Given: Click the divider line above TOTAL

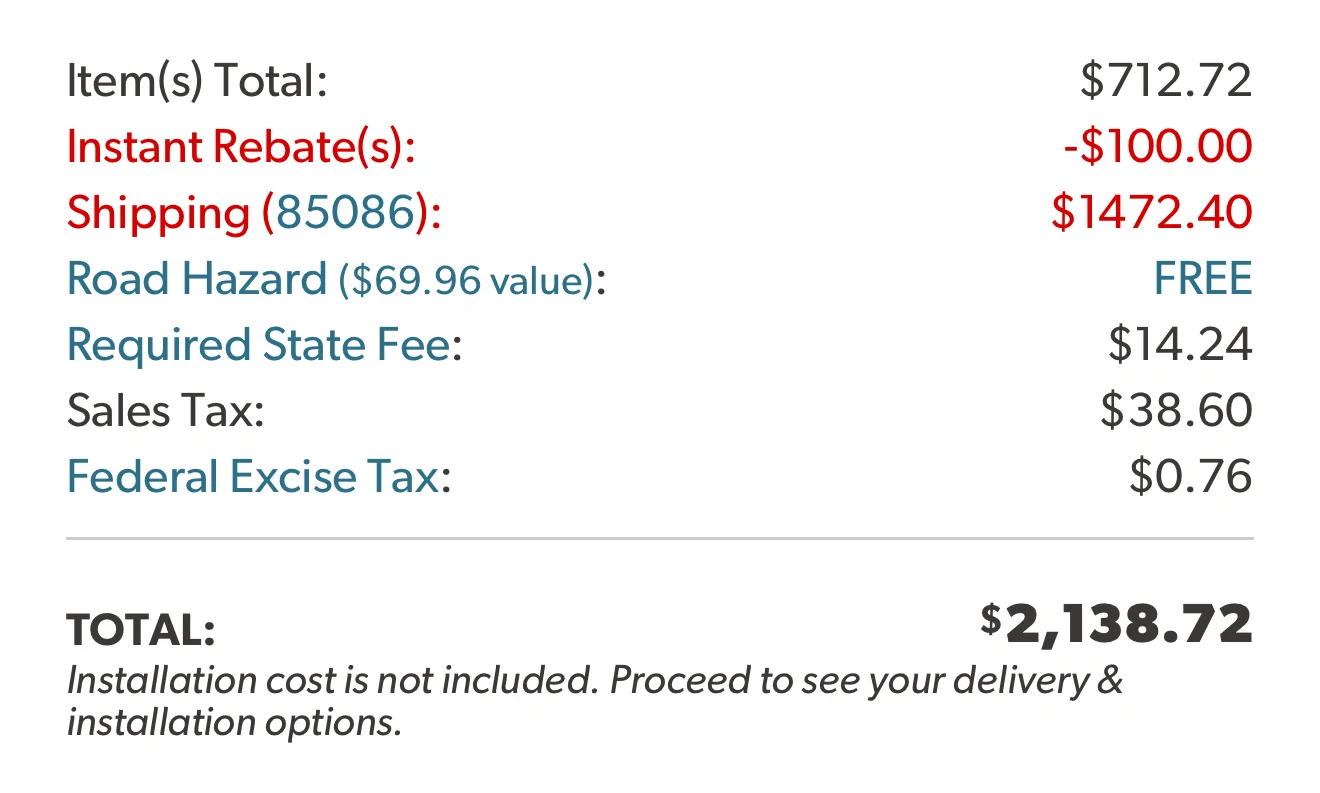Looking at the screenshot, I should [660, 539].
